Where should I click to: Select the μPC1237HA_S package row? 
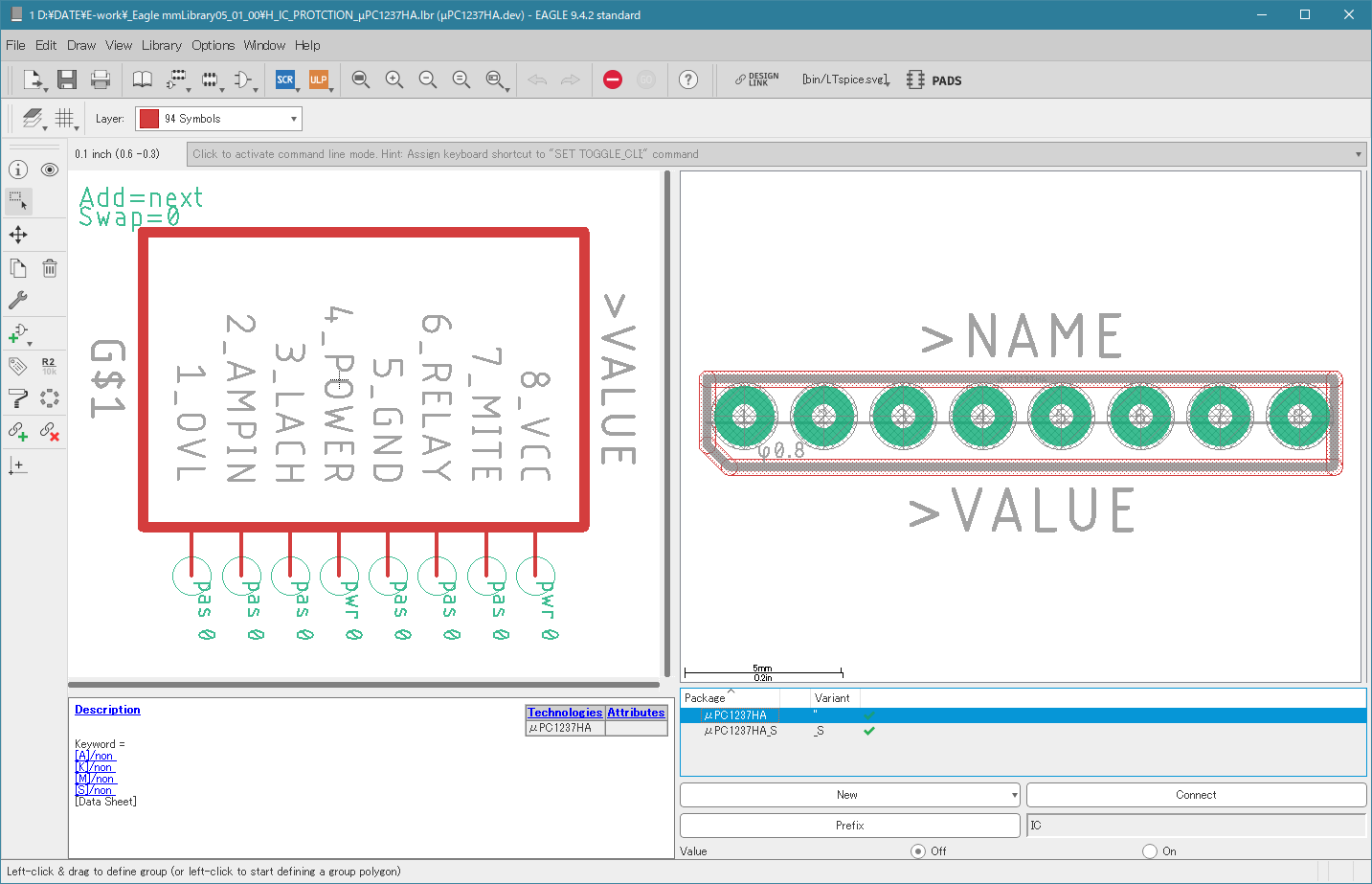pyautogui.click(x=1023, y=731)
